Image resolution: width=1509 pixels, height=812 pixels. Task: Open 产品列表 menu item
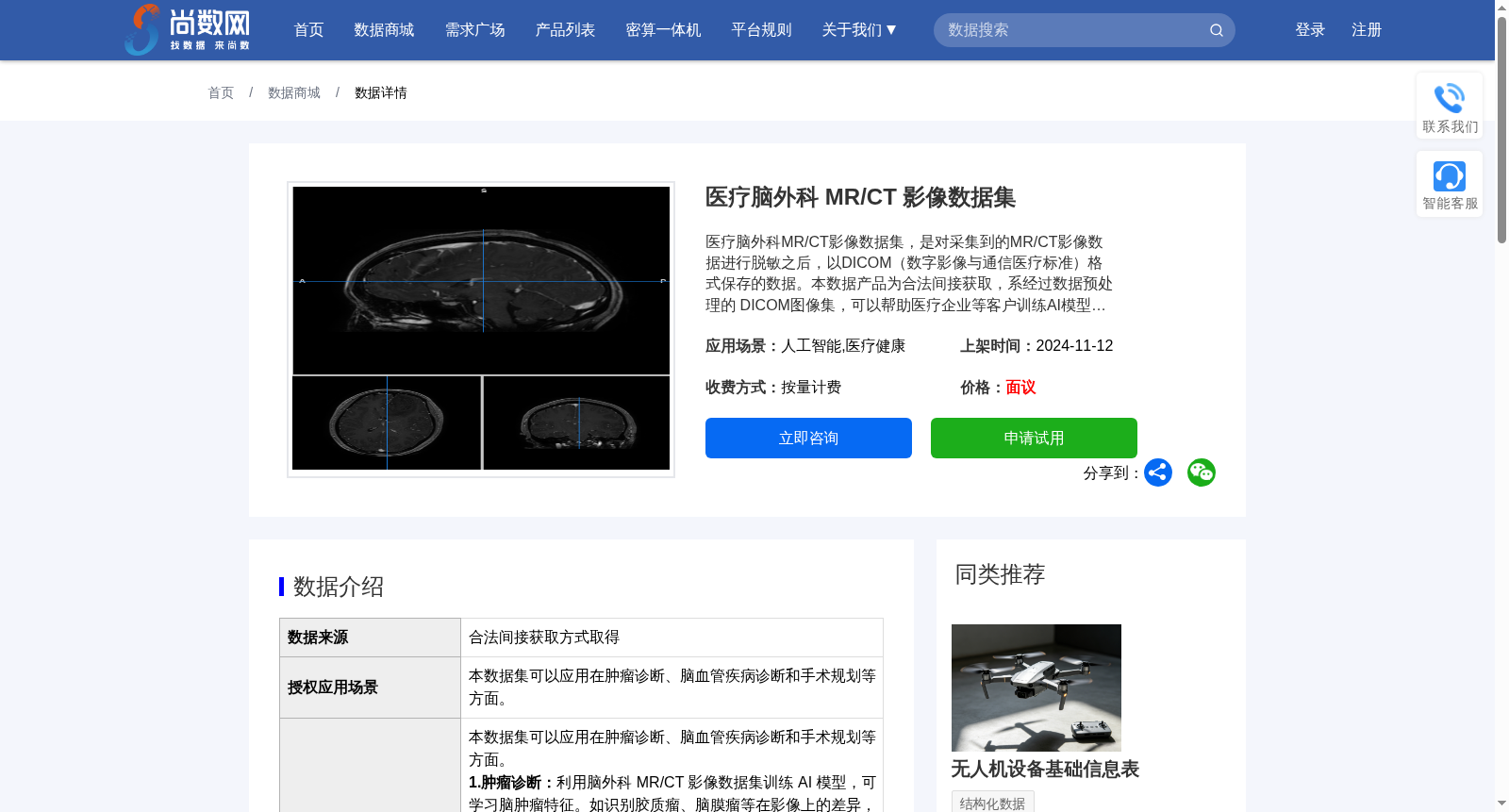pyautogui.click(x=565, y=30)
